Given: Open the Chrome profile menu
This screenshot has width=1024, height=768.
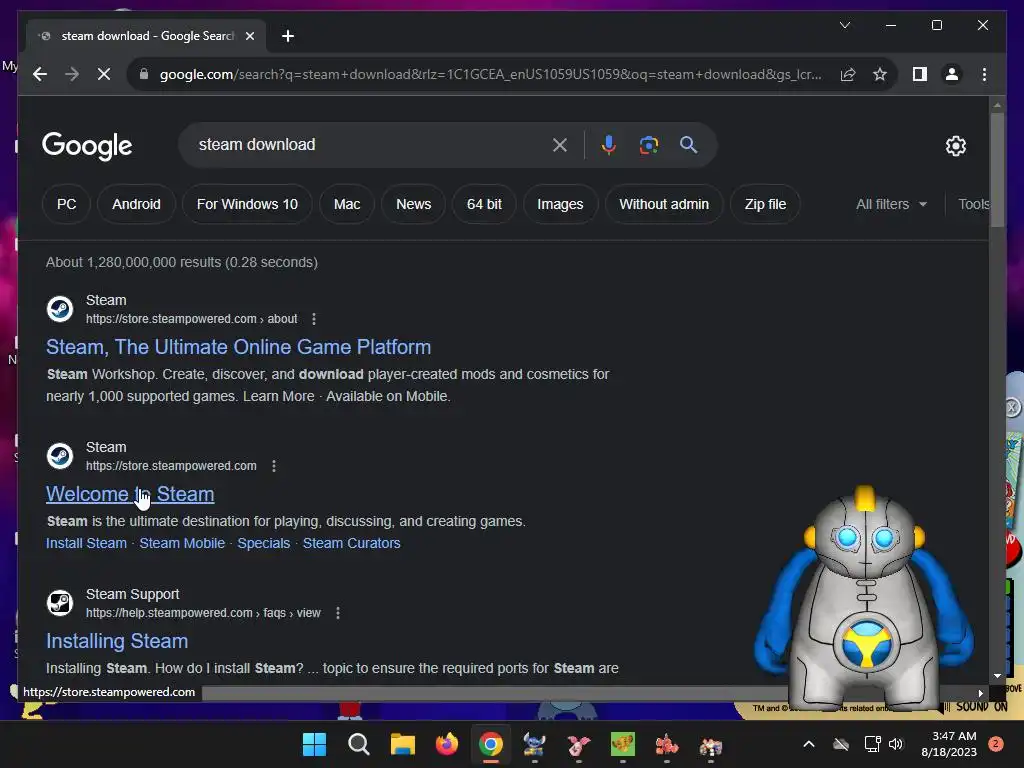Looking at the screenshot, I should tap(952, 74).
